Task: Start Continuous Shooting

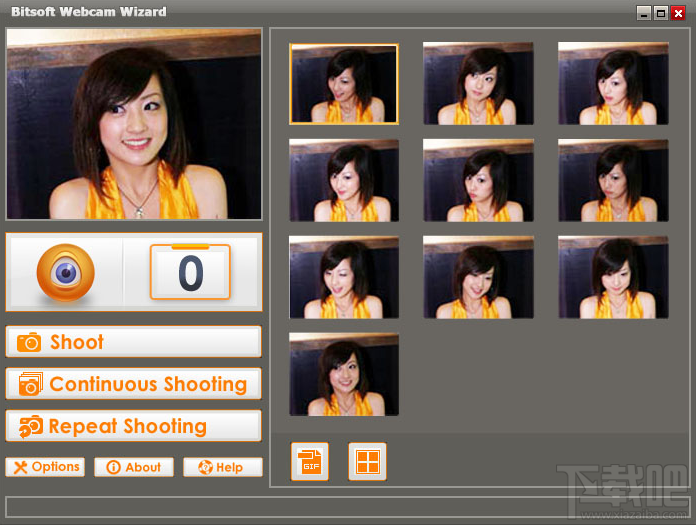Action: click(x=134, y=383)
